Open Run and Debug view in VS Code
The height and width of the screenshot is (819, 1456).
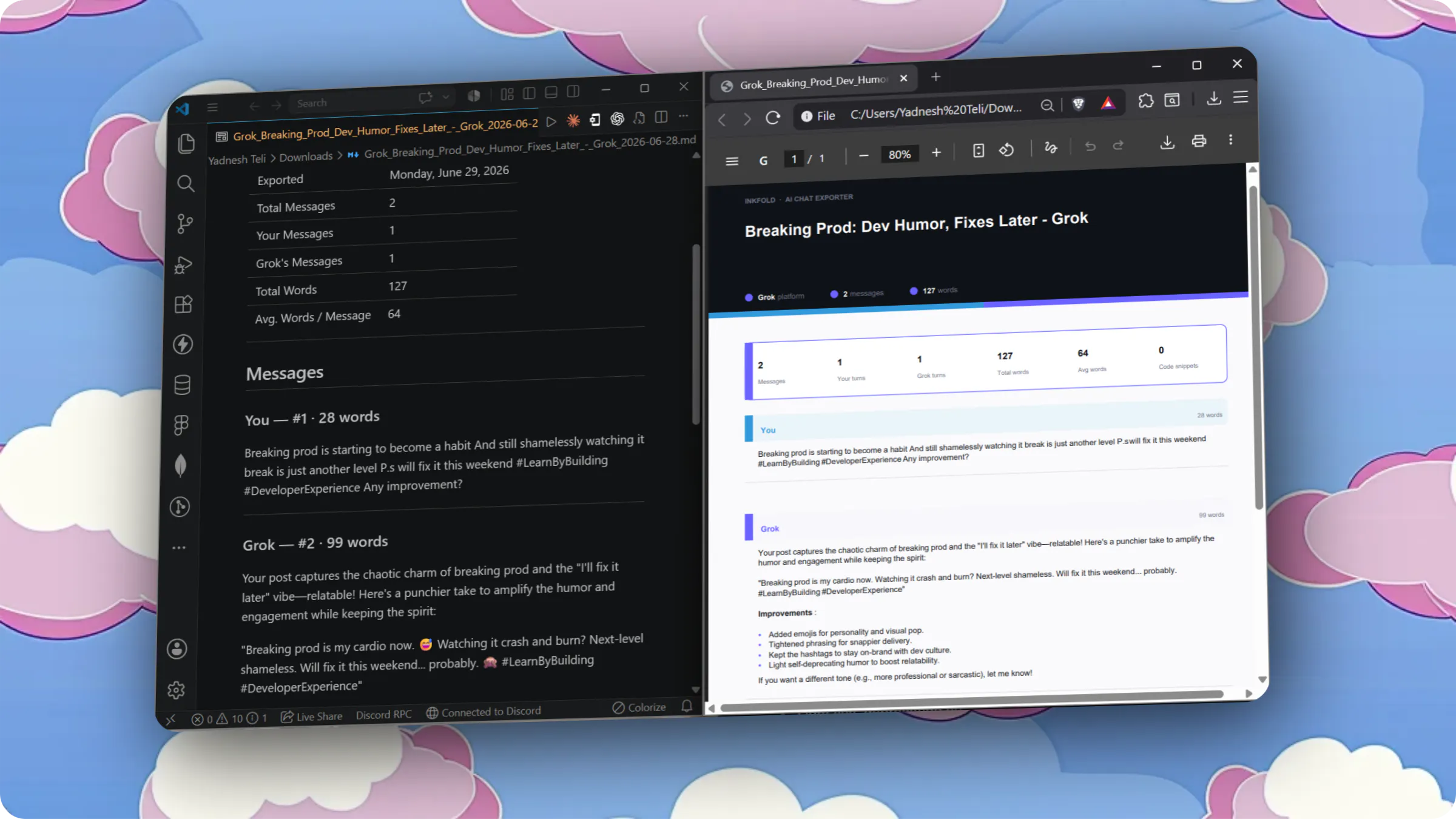click(184, 265)
